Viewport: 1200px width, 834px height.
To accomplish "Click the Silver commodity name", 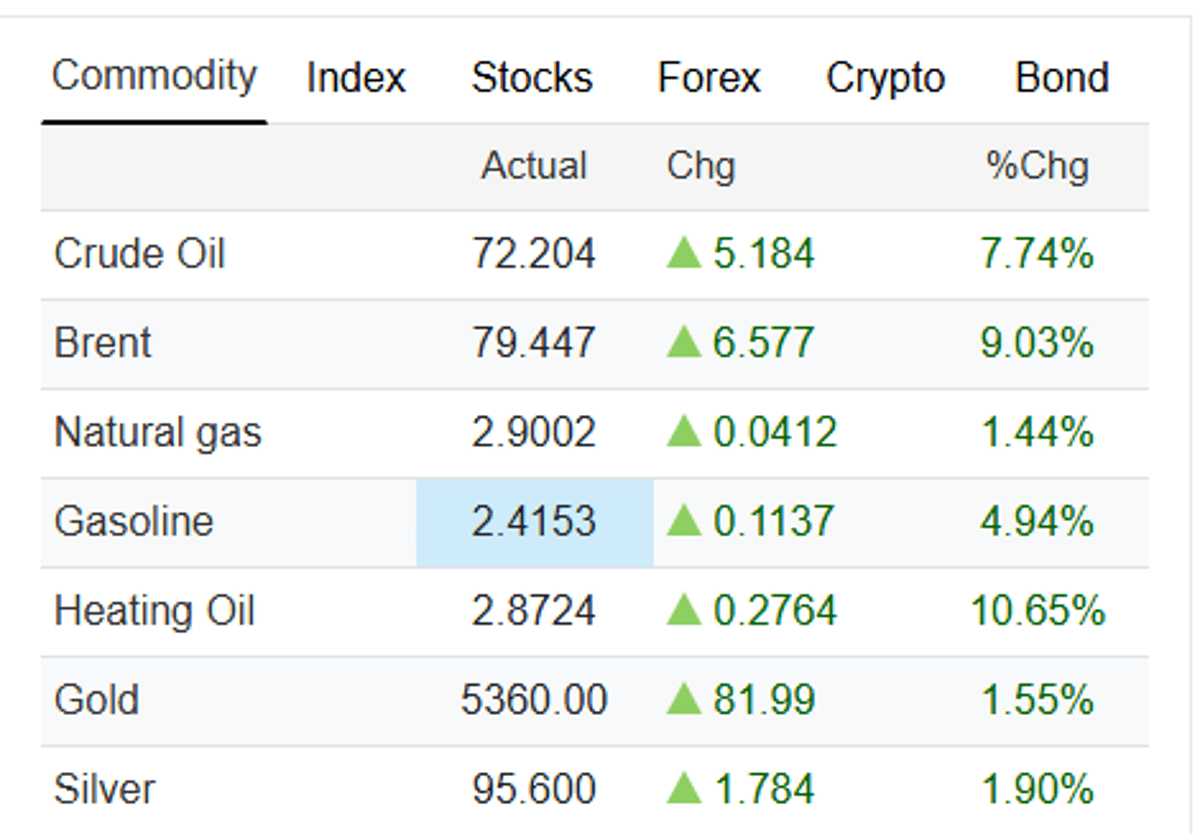I will click(104, 788).
